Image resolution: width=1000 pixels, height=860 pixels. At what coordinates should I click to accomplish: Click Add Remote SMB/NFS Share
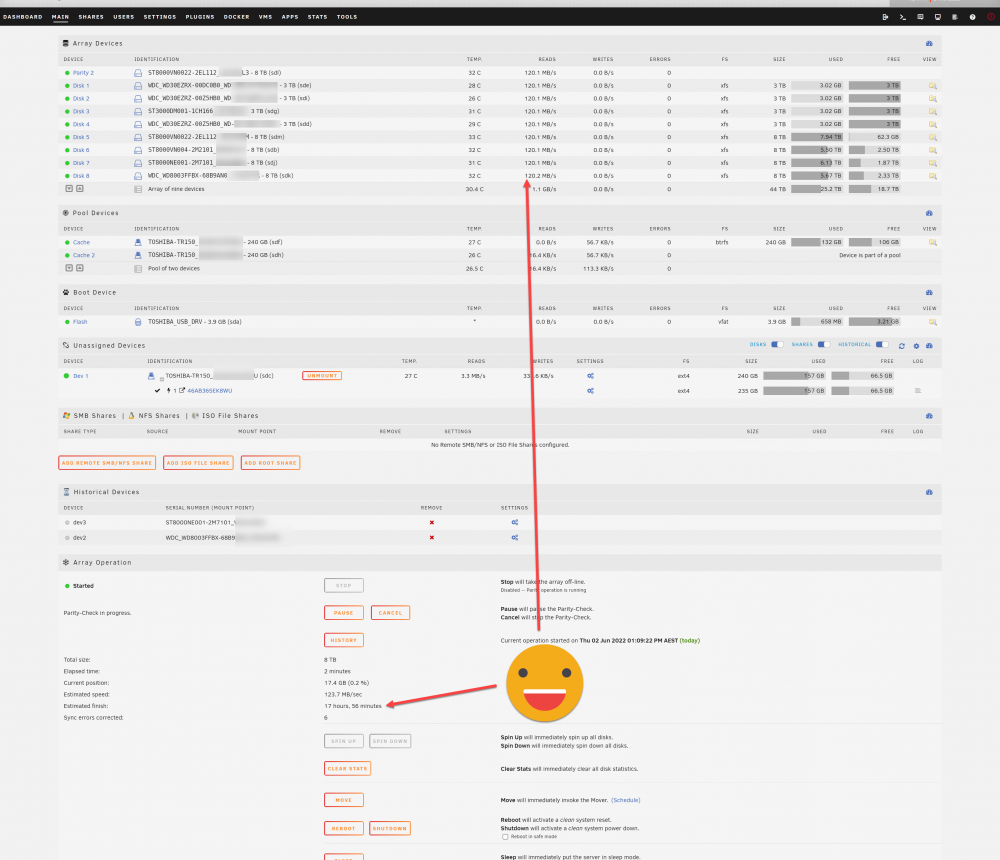(107, 463)
